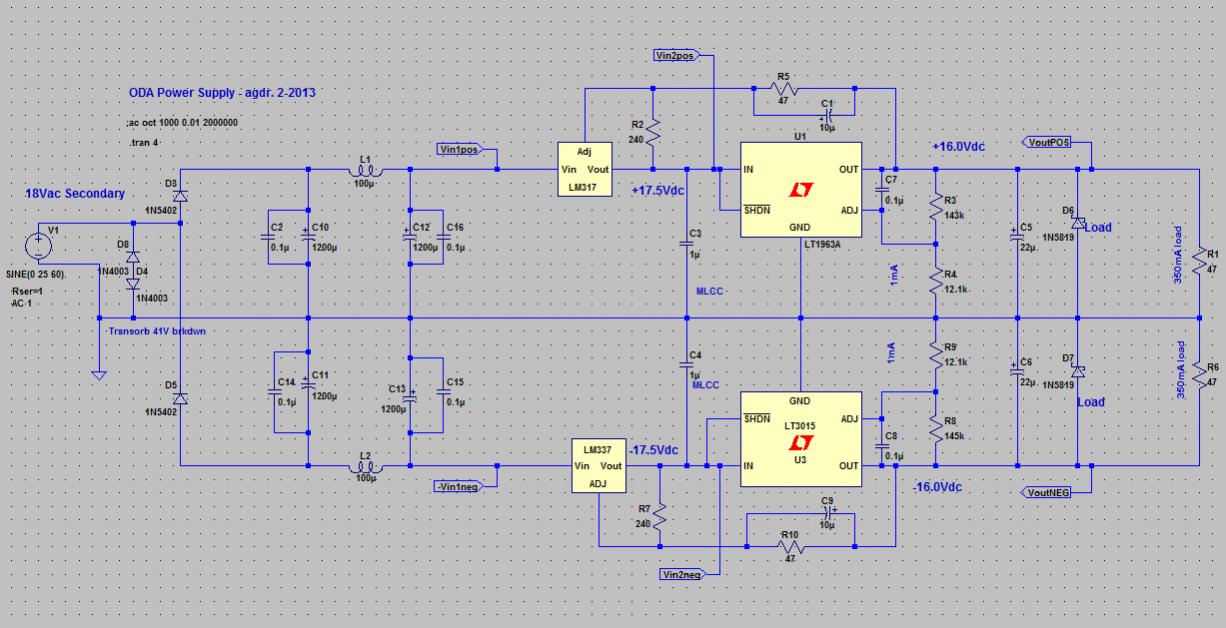Select diode D5 1N5402 symbol
The width and height of the screenshot is (1226, 628).
[x=180, y=398]
